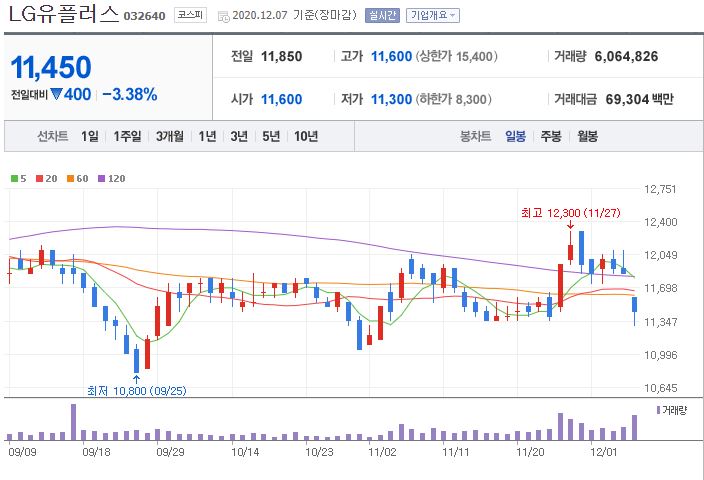Click the purple 120-day average swatch

[101, 179]
